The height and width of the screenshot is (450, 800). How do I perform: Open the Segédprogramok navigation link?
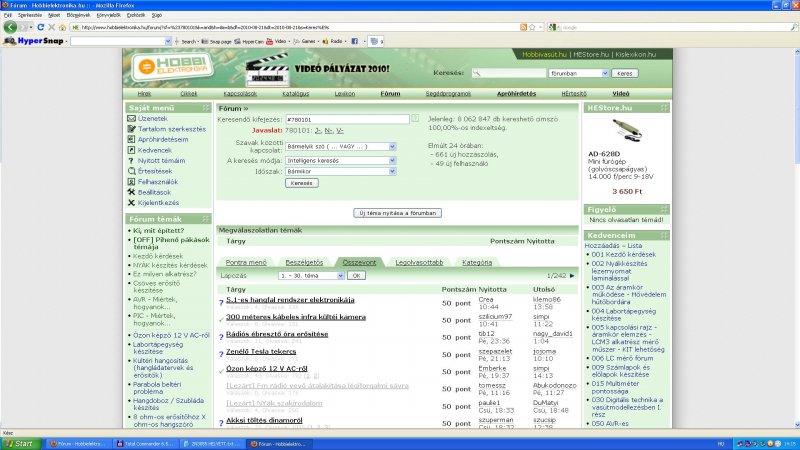click(448, 94)
